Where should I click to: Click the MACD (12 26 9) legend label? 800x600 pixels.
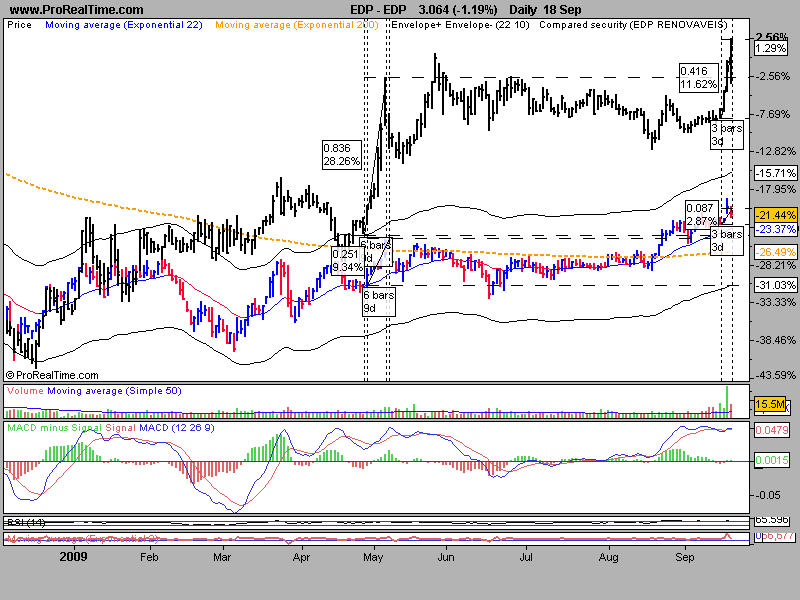(177, 428)
